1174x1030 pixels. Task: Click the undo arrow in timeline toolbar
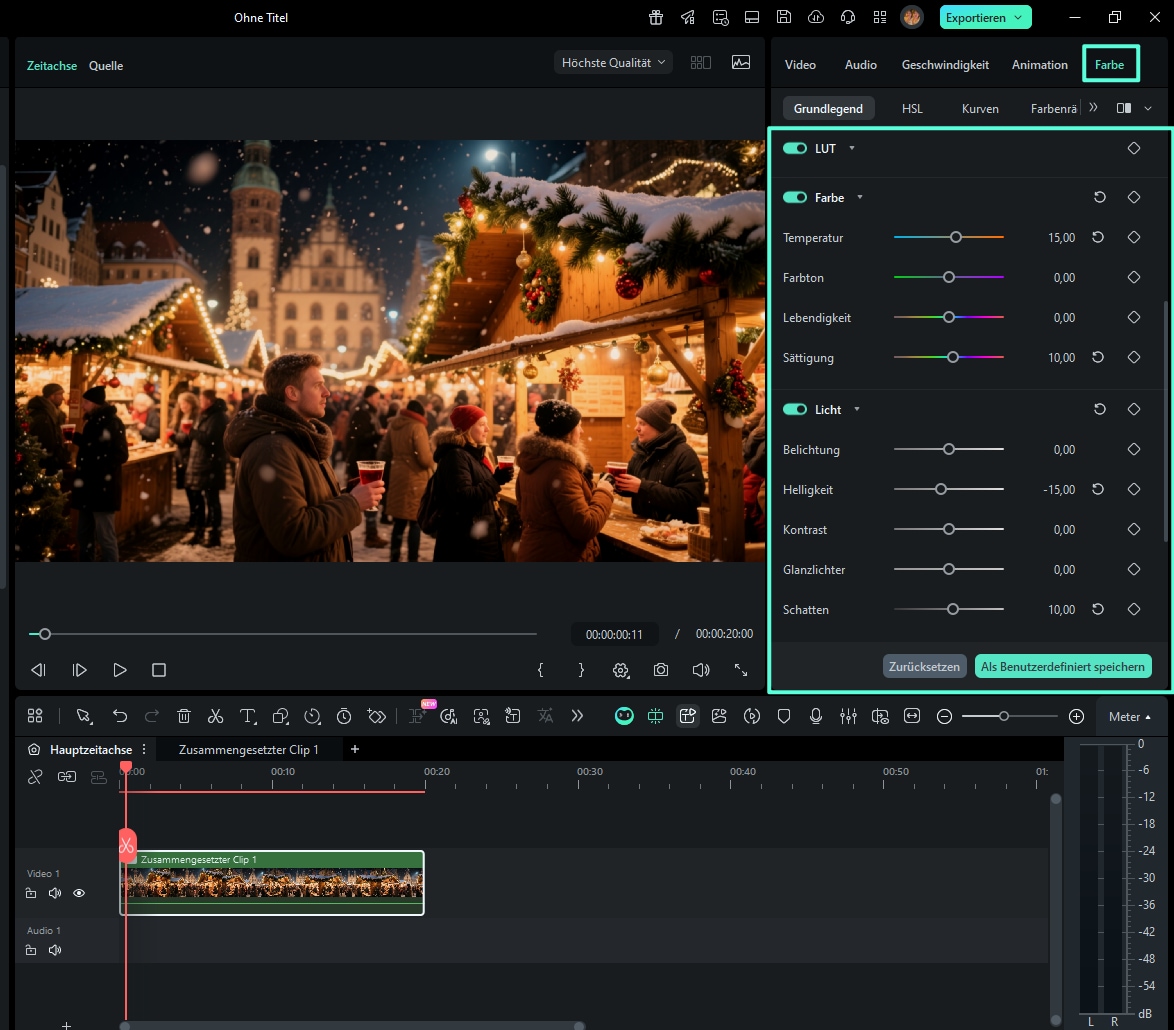120,716
